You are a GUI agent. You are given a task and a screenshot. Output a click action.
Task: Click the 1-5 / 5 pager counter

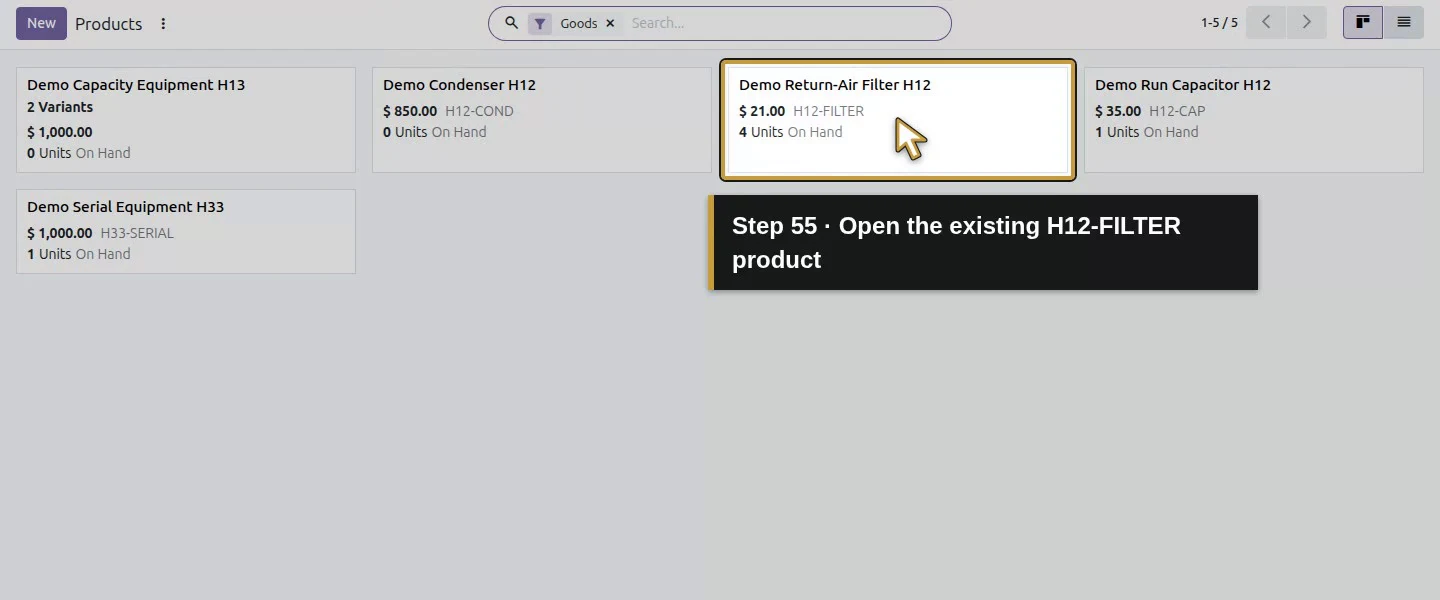tap(1219, 23)
